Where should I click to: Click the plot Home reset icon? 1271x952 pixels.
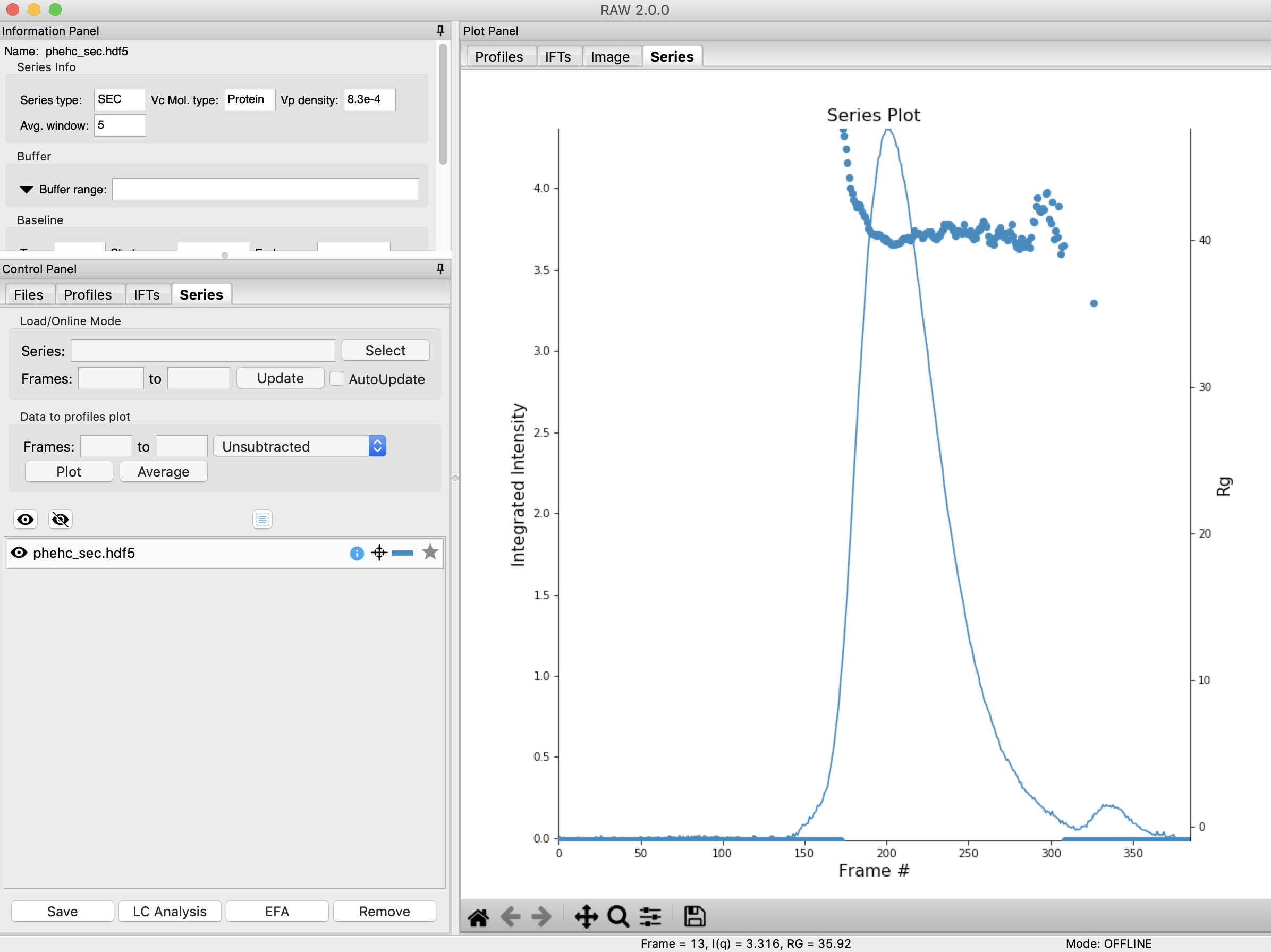(478, 917)
